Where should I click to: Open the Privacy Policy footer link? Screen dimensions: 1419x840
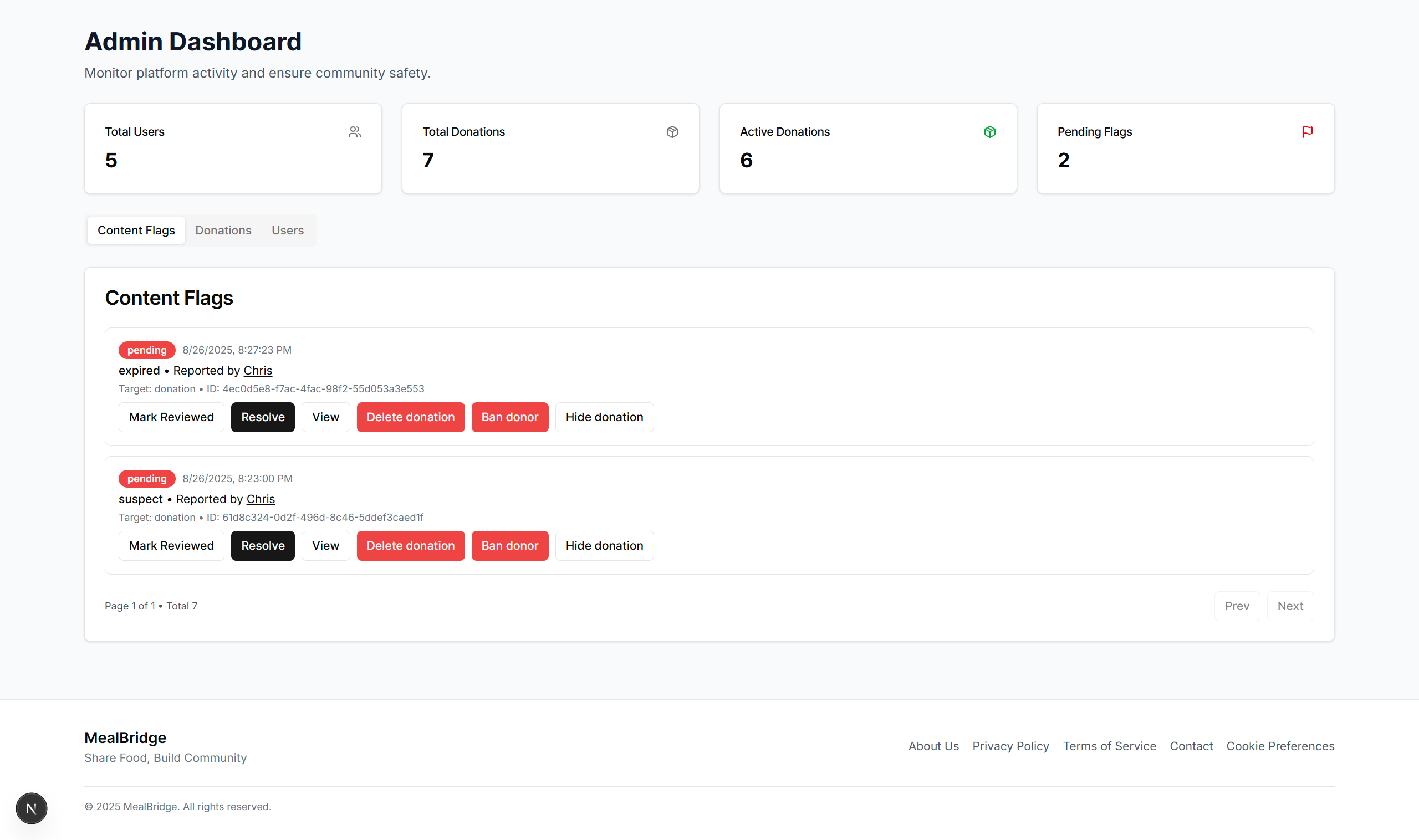click(1010, 746)
